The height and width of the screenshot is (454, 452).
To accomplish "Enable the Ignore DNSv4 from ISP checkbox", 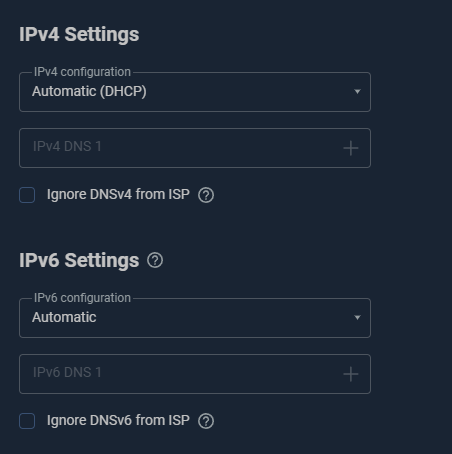I will tap(27, 195).
